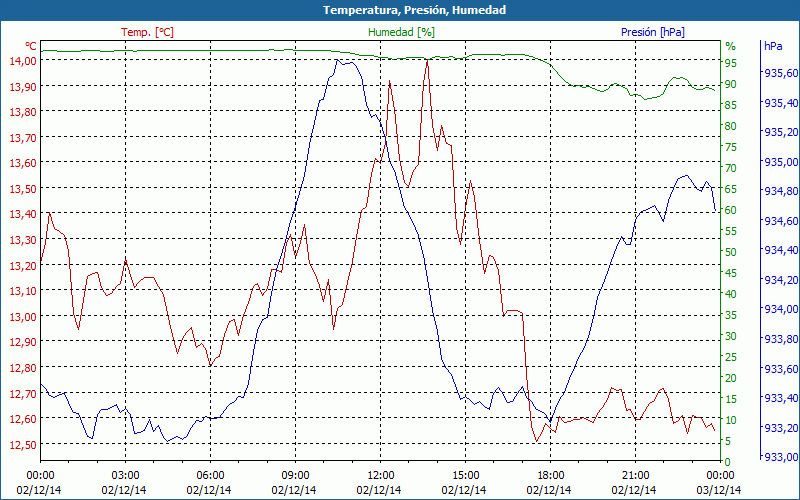
Task: Click the 09:00 time axis label
Action: pyautogui.click(x=295, y=476)
